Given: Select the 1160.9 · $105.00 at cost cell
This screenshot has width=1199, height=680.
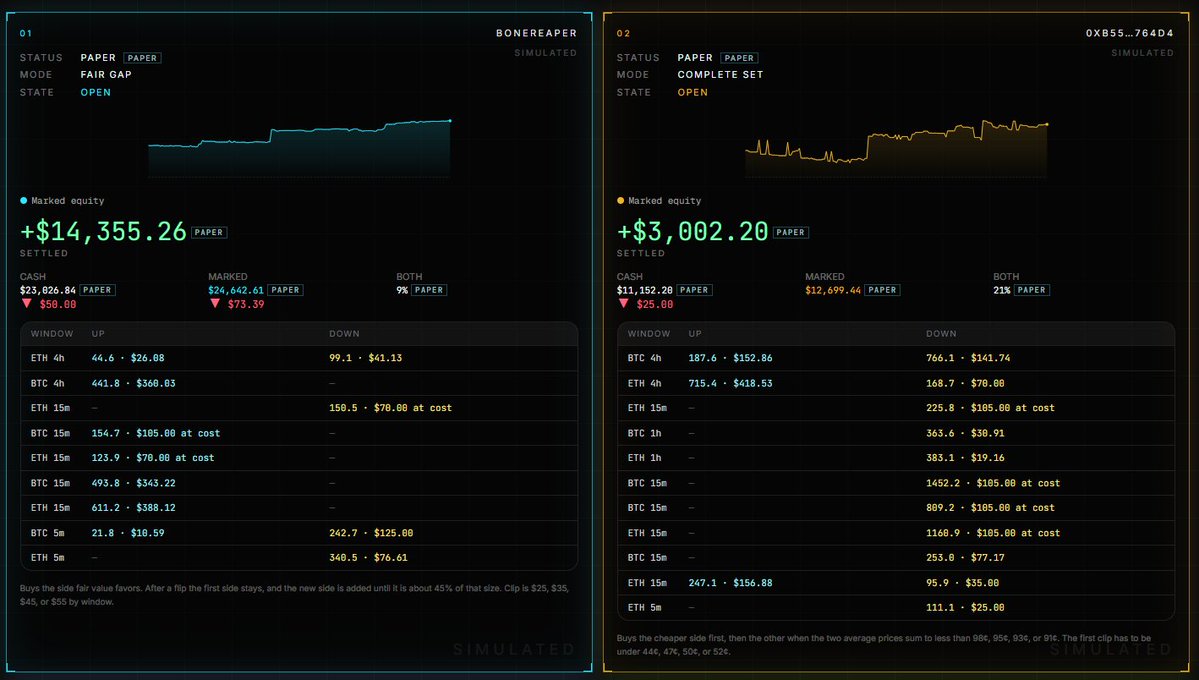Looking at the screenshot, I should click(993, 532).
